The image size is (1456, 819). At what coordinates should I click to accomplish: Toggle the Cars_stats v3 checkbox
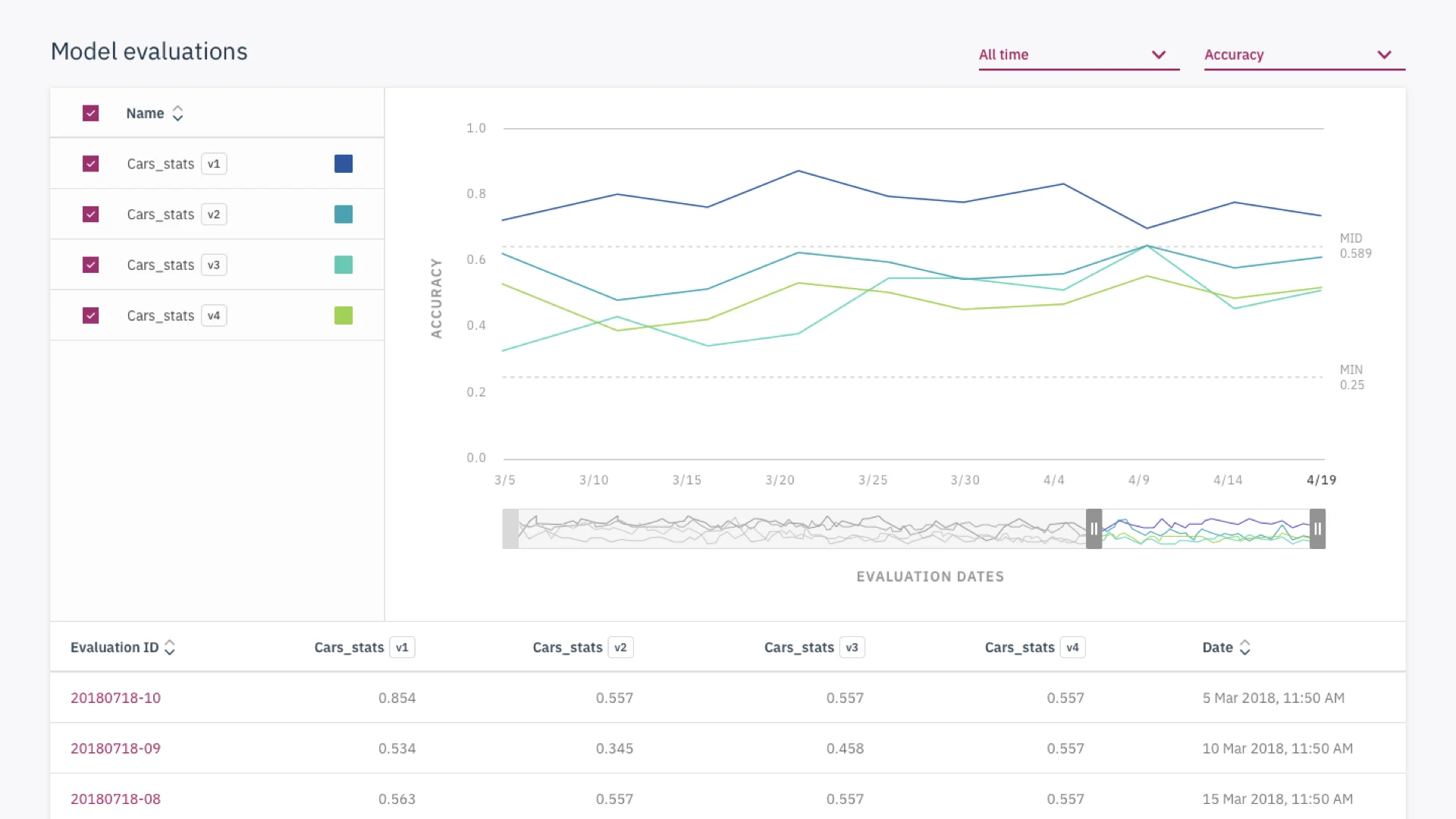(x=91, y=265)
